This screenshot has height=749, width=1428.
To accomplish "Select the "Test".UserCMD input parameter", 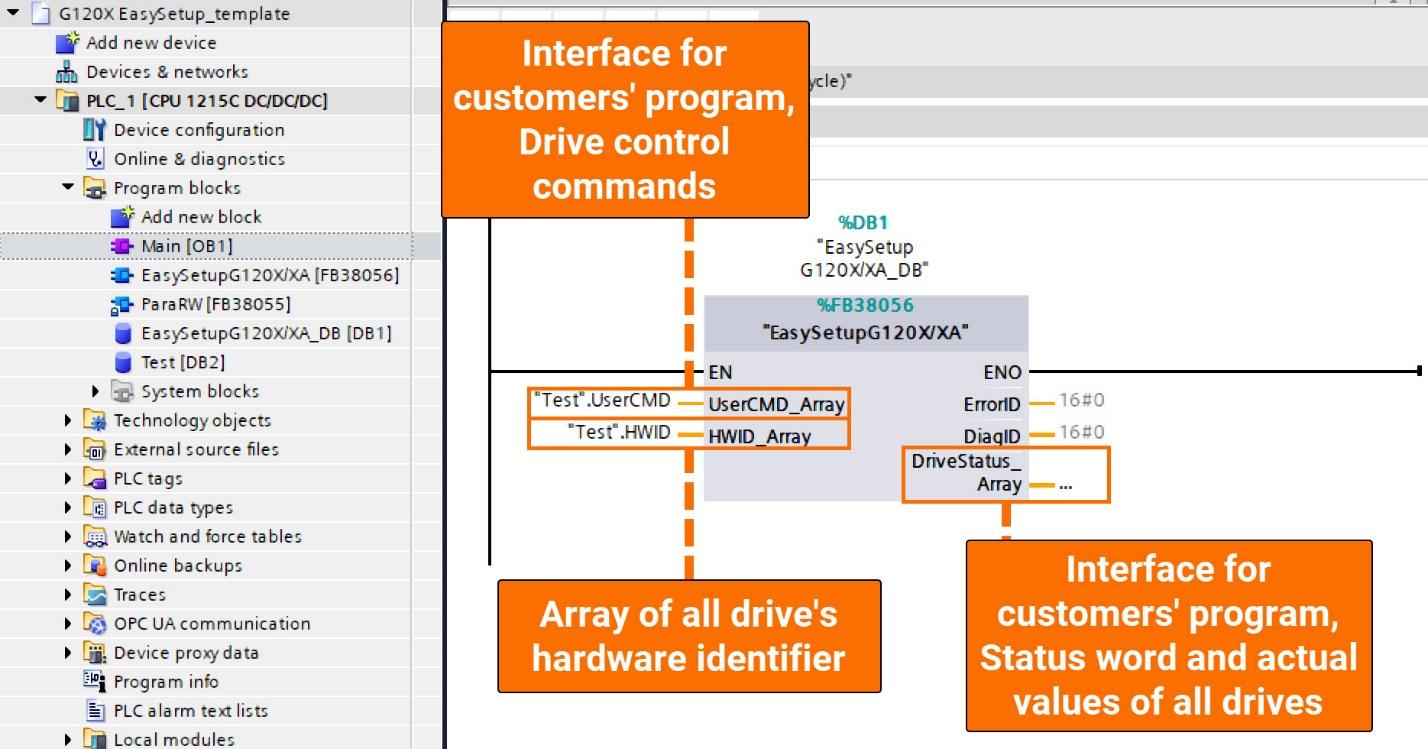I will click(x=603, y=401).
